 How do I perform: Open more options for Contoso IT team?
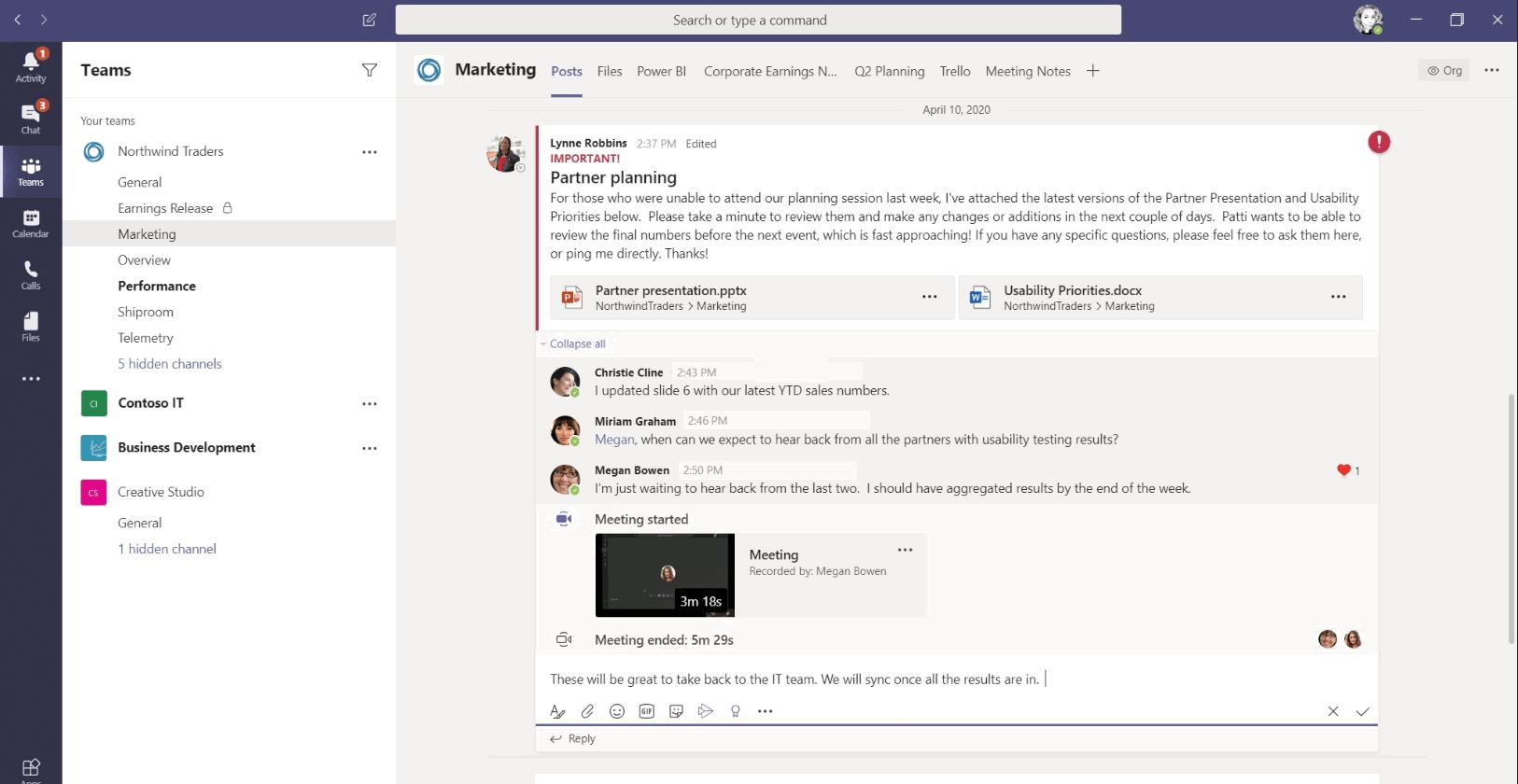(x=370, y=404)
